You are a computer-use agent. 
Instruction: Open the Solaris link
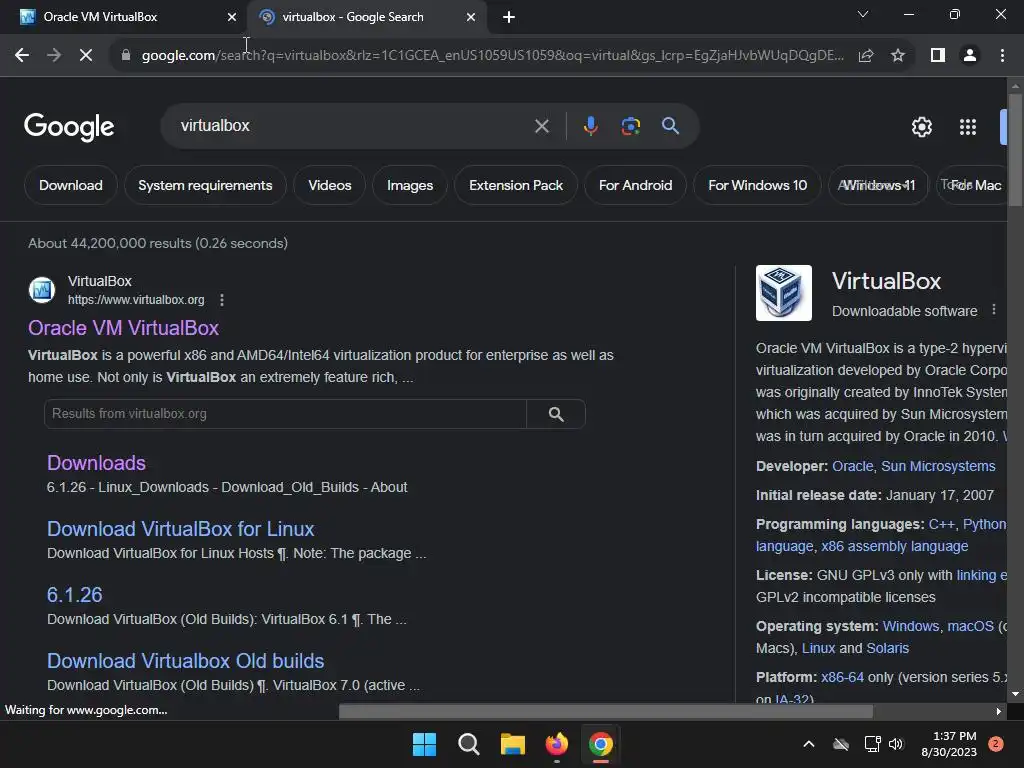tap(888, 648)
